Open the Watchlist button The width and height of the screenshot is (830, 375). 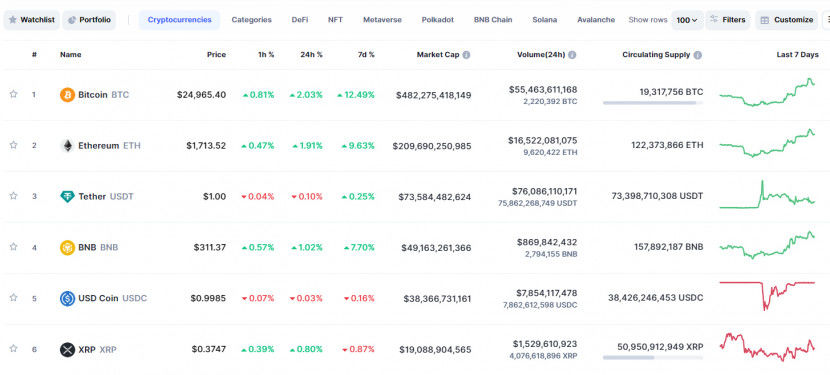32,20
